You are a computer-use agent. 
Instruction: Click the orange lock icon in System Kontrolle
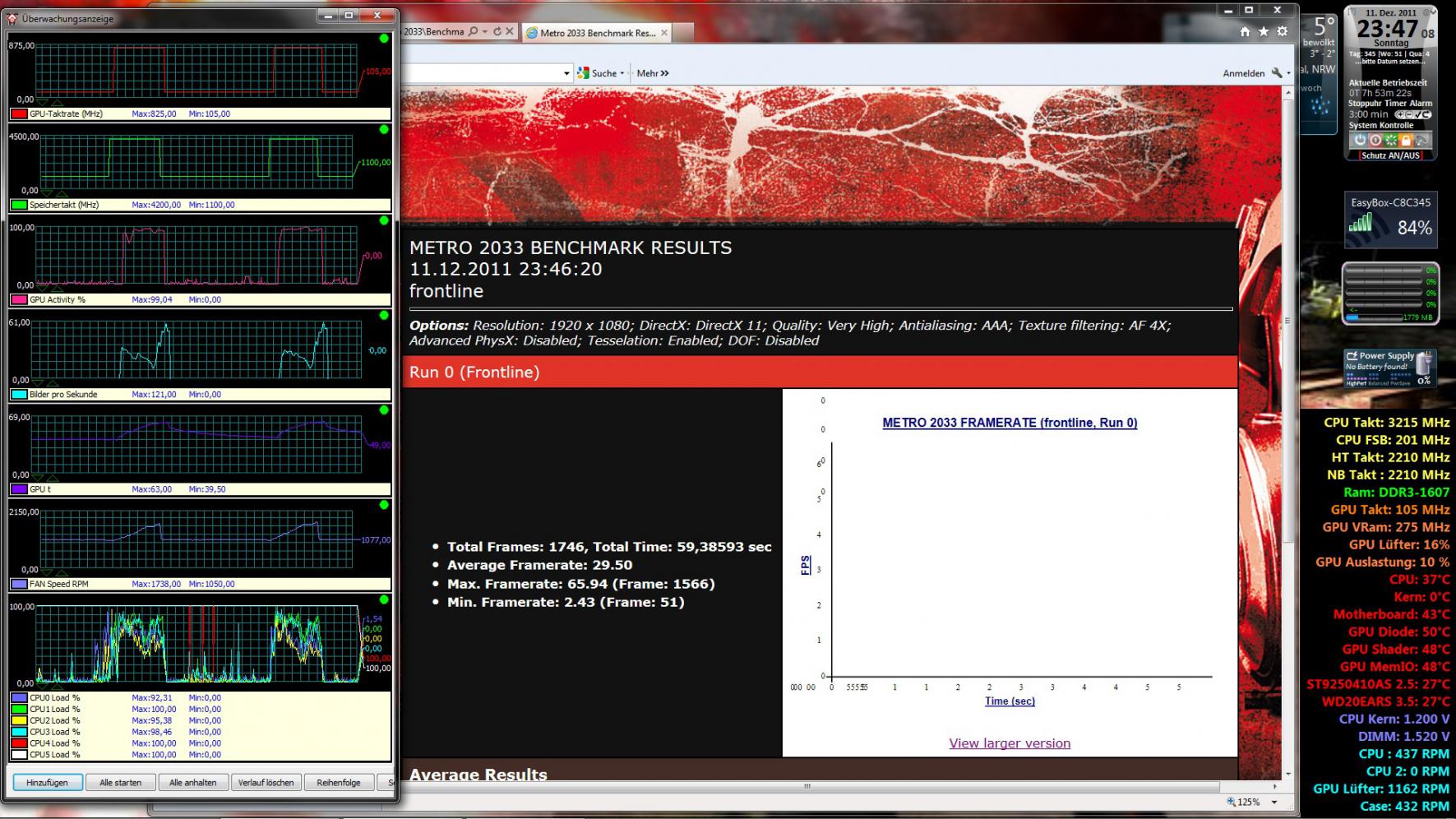point(1405,140)
